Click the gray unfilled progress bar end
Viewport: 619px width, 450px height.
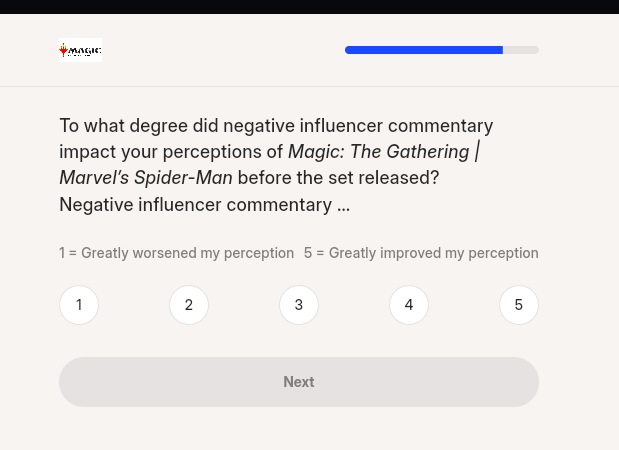click(521, 50)
